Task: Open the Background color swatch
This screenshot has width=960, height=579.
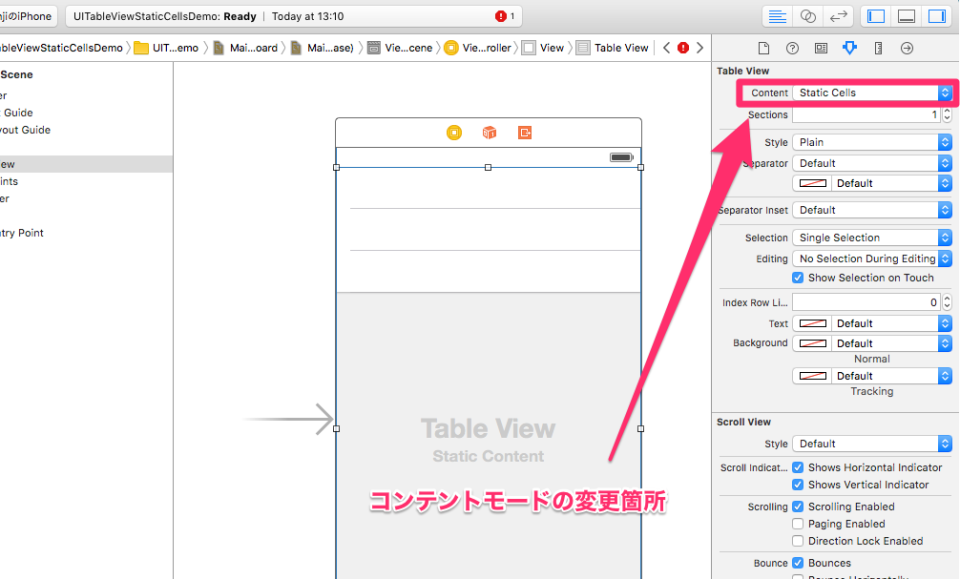Action: 812,343
